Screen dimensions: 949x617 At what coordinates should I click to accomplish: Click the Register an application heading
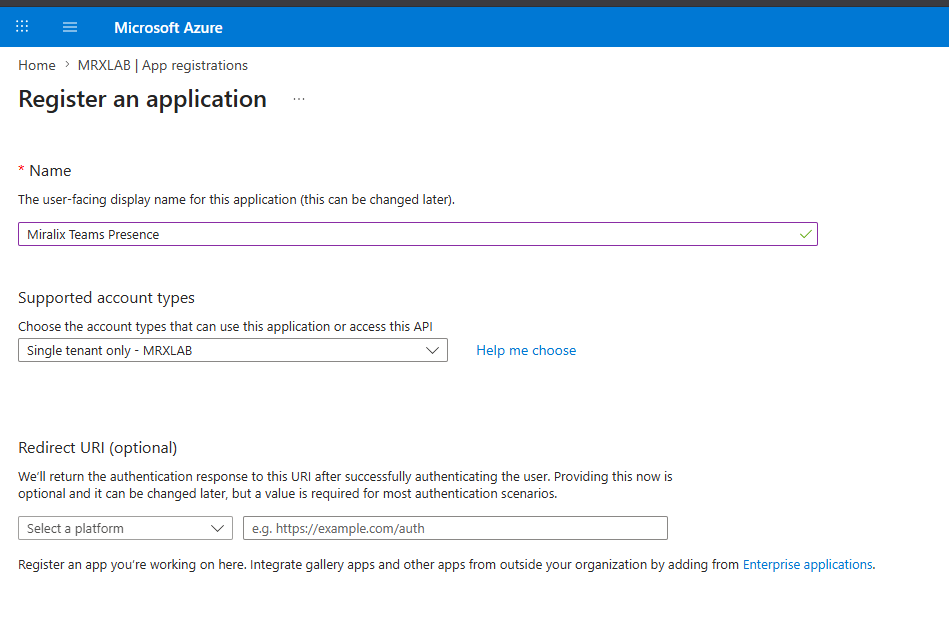click(x=142, y=99)
